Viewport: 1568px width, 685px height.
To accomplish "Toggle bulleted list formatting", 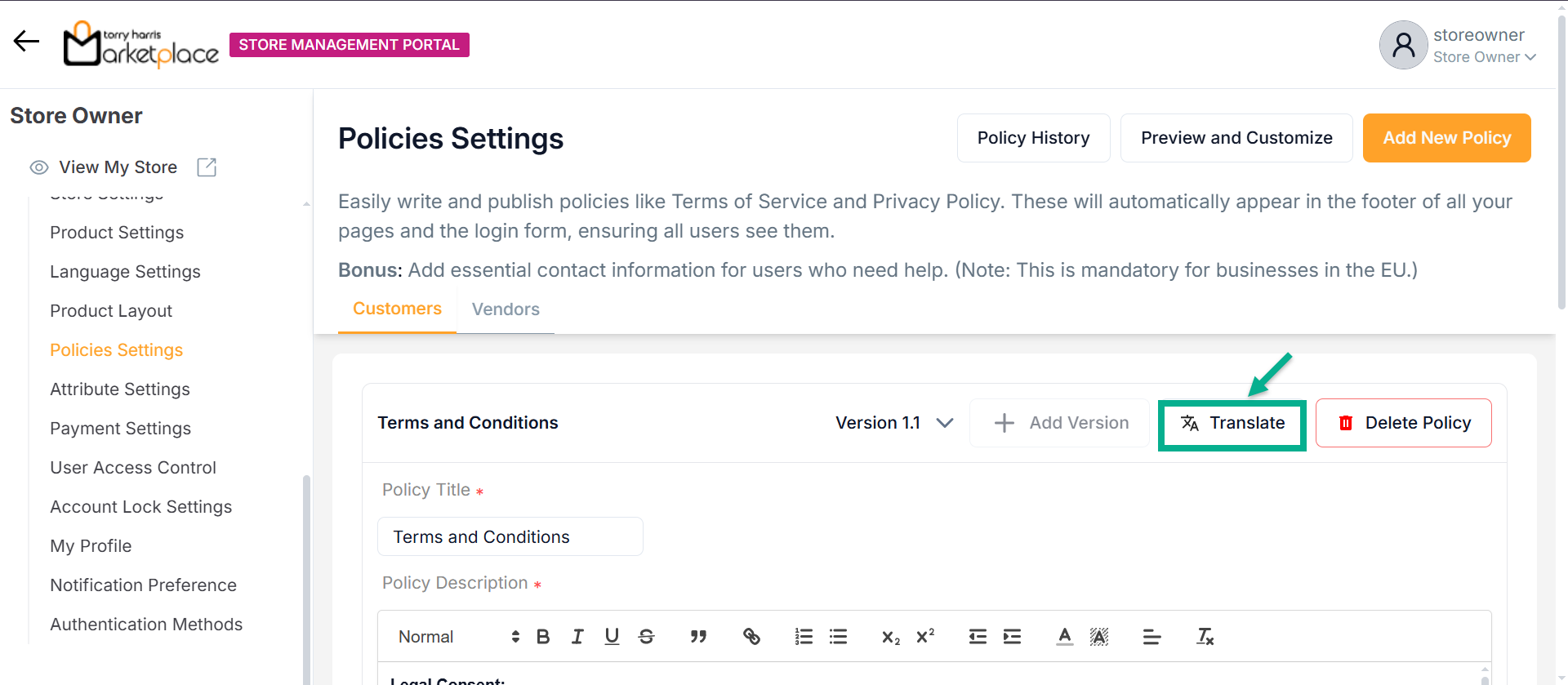I will pos(838,637).
